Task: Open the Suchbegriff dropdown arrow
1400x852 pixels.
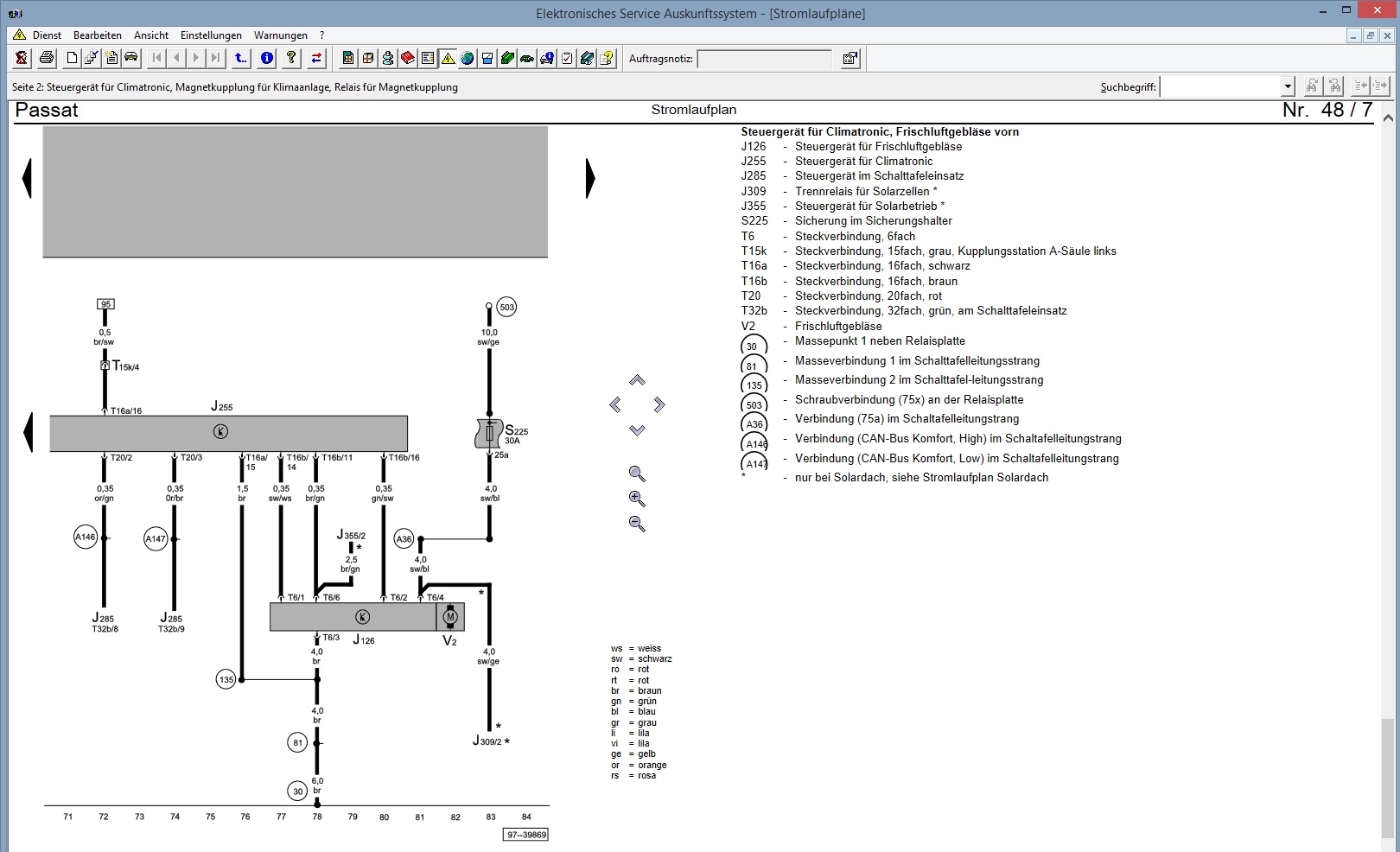Action: click(1288, 86)
